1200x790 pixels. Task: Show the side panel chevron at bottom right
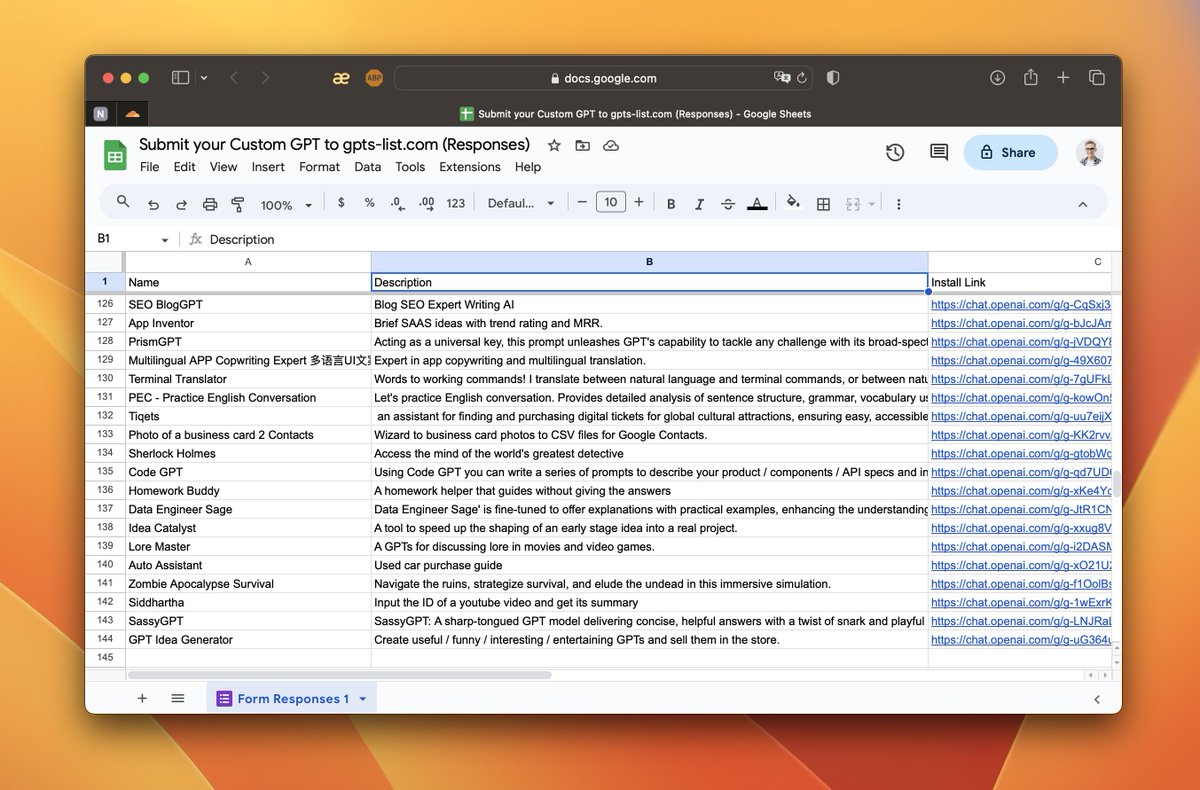(x=1096, y=699)
